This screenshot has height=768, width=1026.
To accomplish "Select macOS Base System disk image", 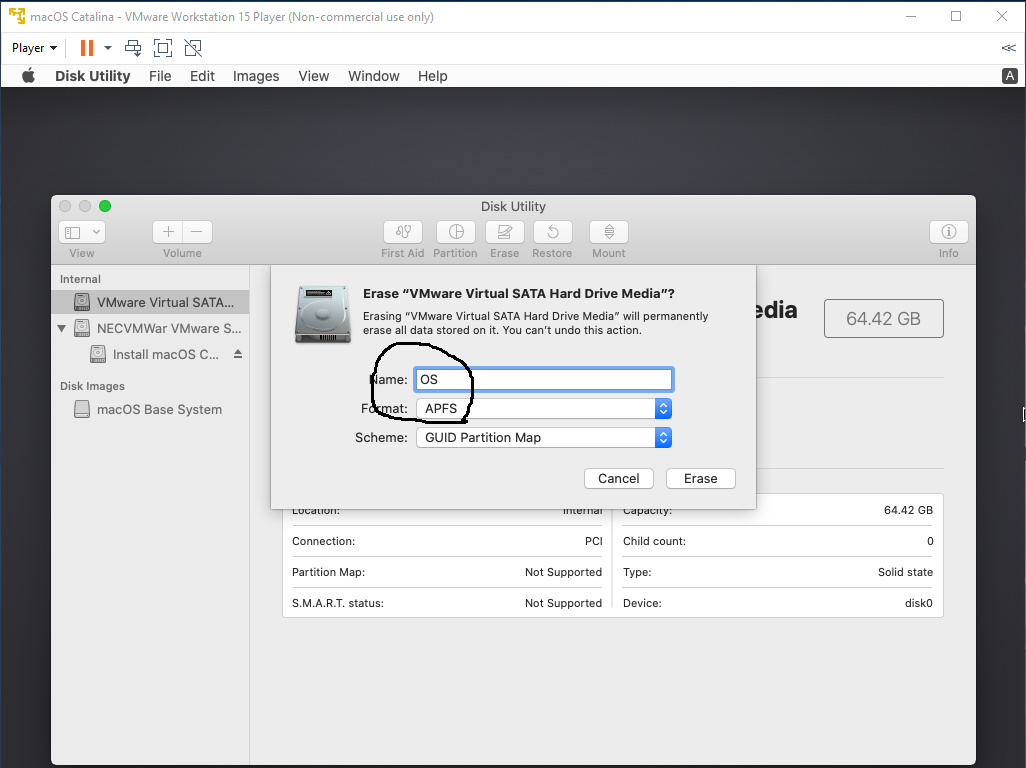I will [148, 410].
